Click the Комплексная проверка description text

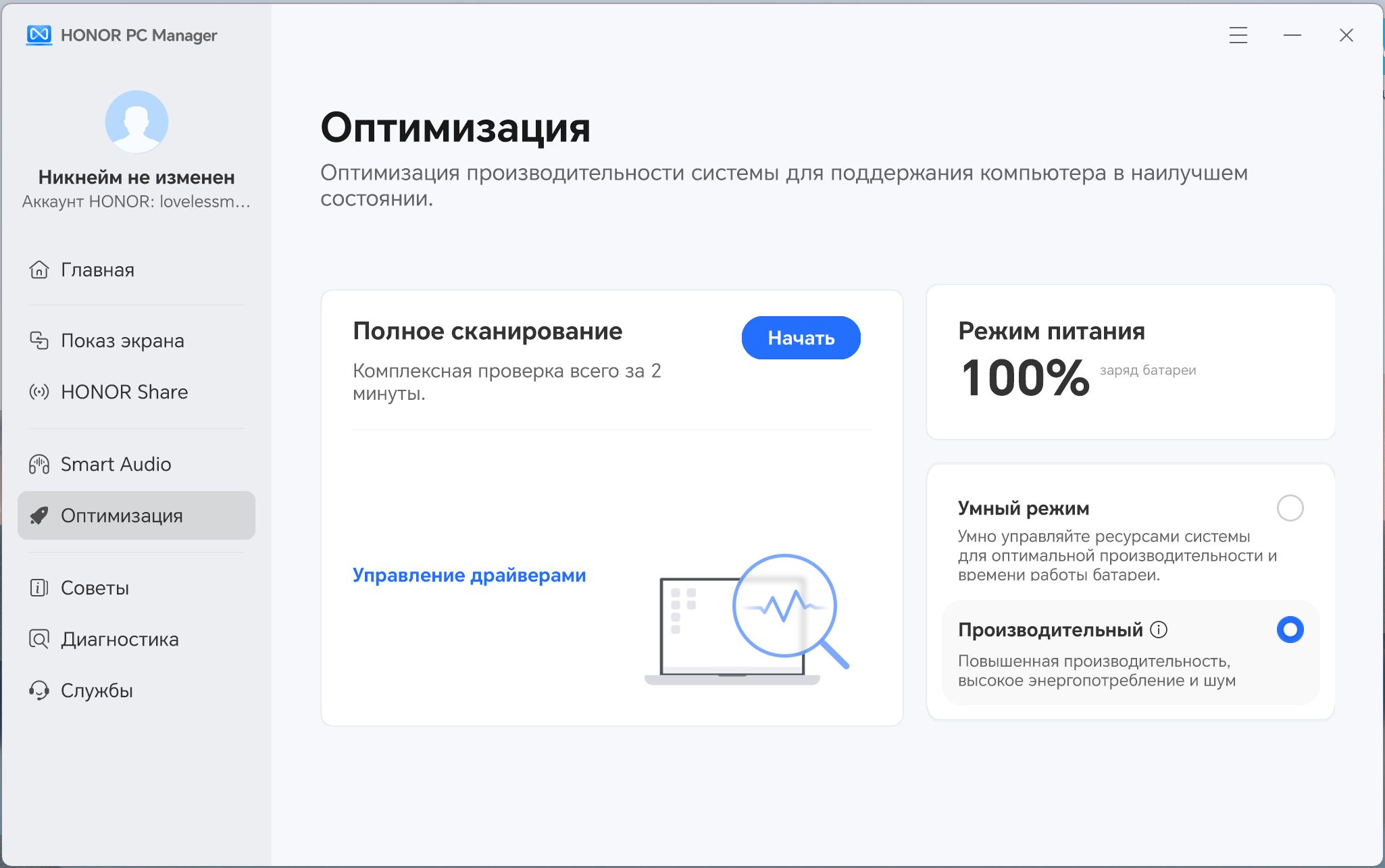click(507, 382)
